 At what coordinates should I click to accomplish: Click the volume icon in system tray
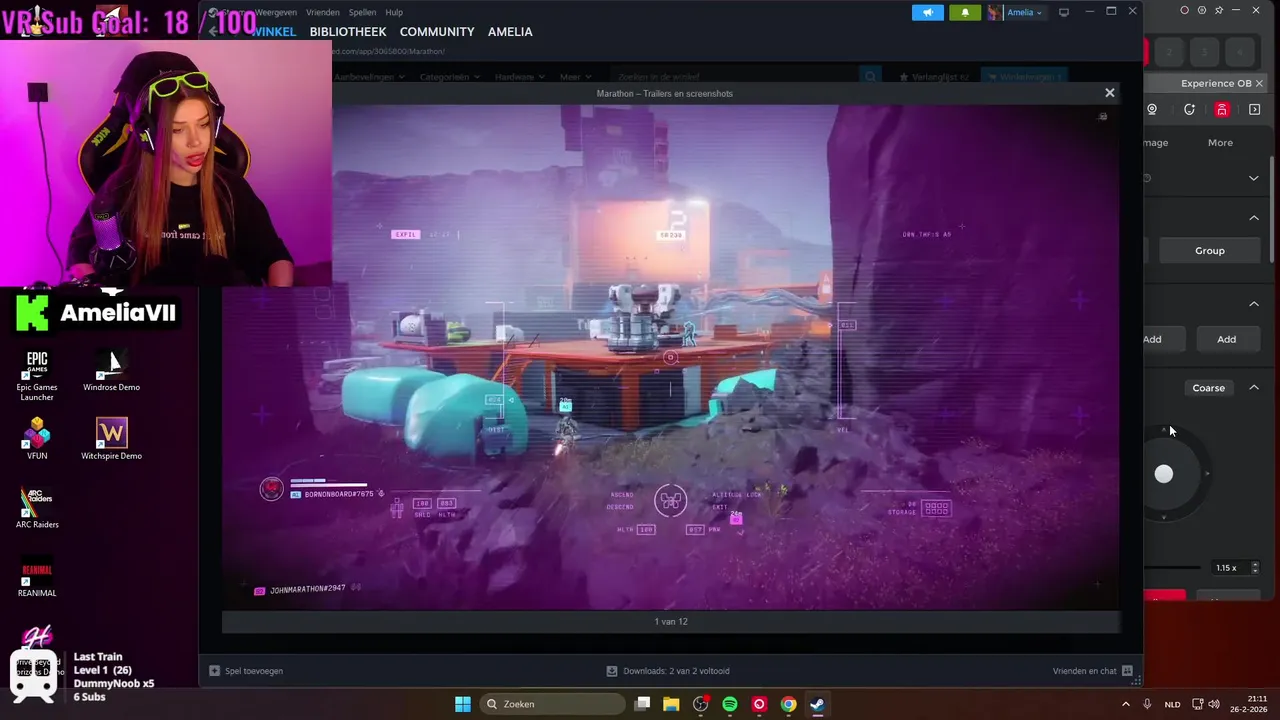[x=1215, y=704]
